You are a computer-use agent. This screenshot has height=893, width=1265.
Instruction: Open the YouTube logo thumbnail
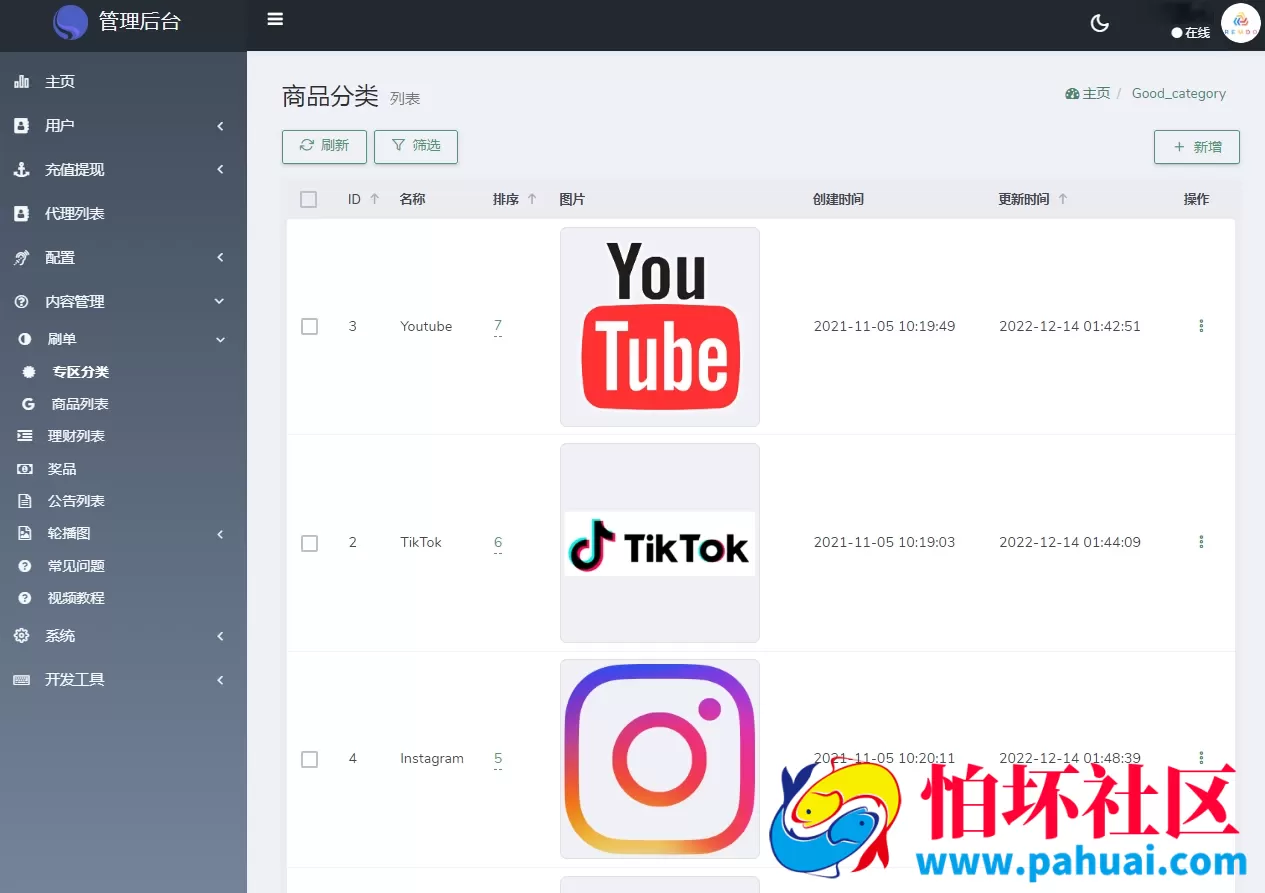660,327
